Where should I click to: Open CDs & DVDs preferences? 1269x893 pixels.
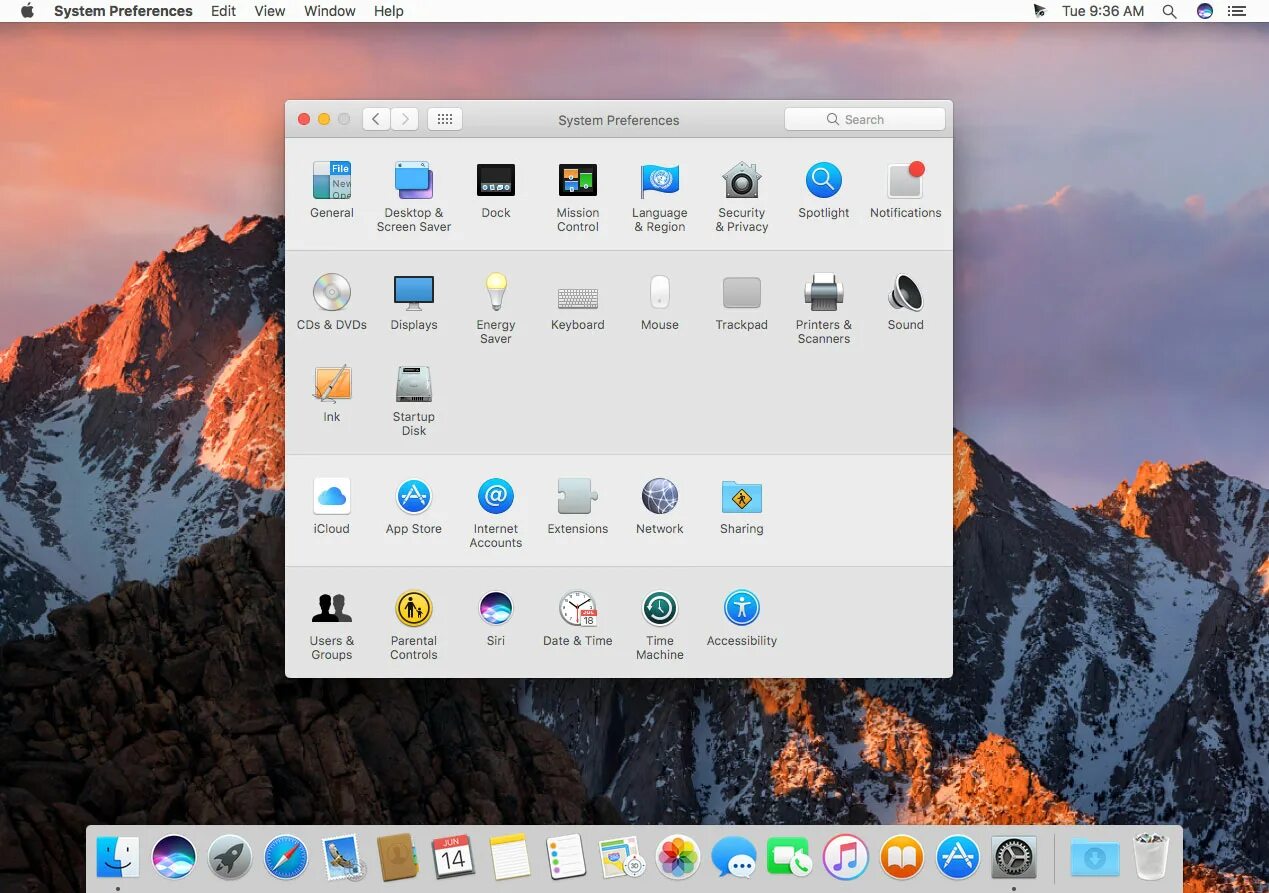pyautogui.click(x=332, y=302)
